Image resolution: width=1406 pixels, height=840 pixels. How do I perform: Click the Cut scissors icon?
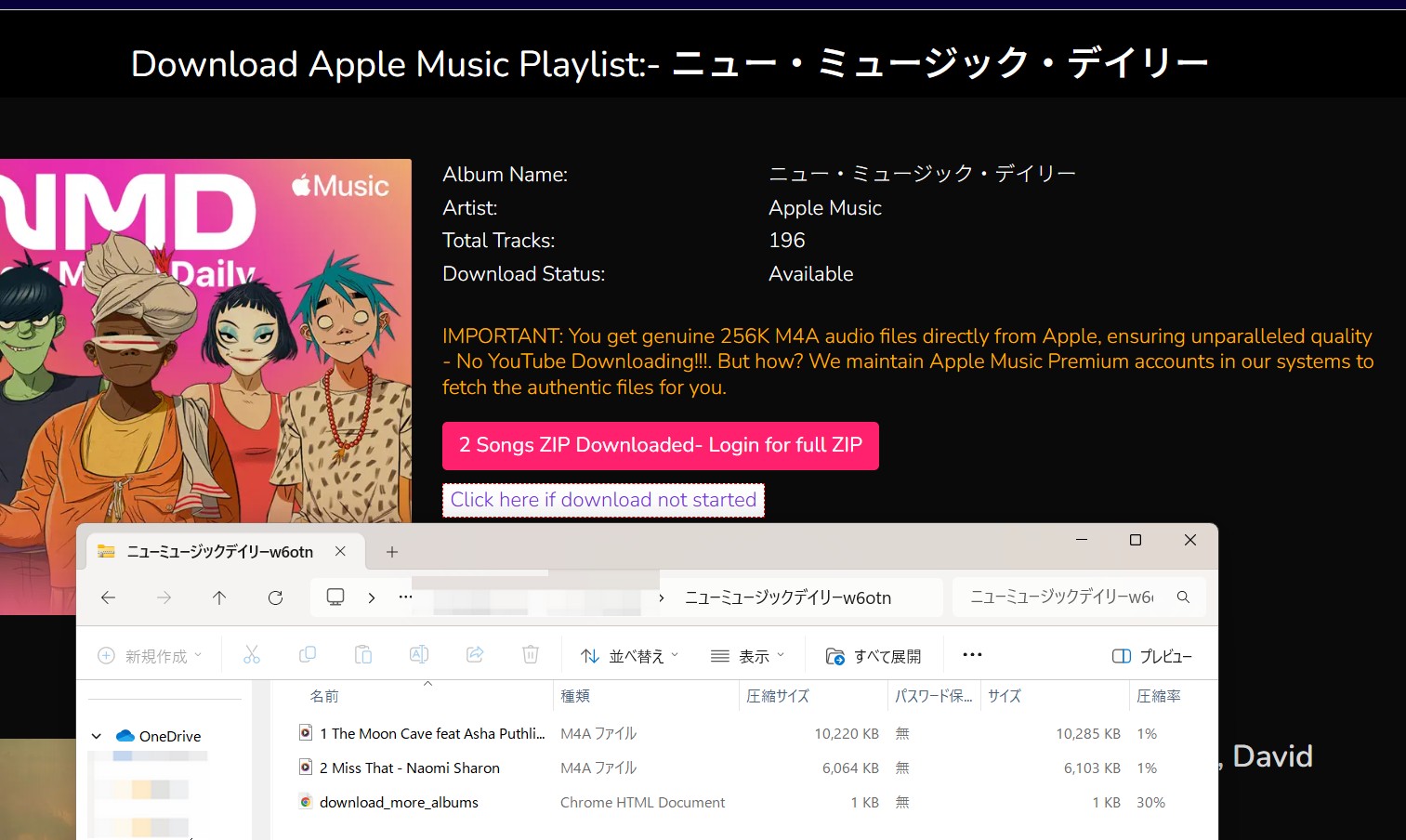coord(252,655)
